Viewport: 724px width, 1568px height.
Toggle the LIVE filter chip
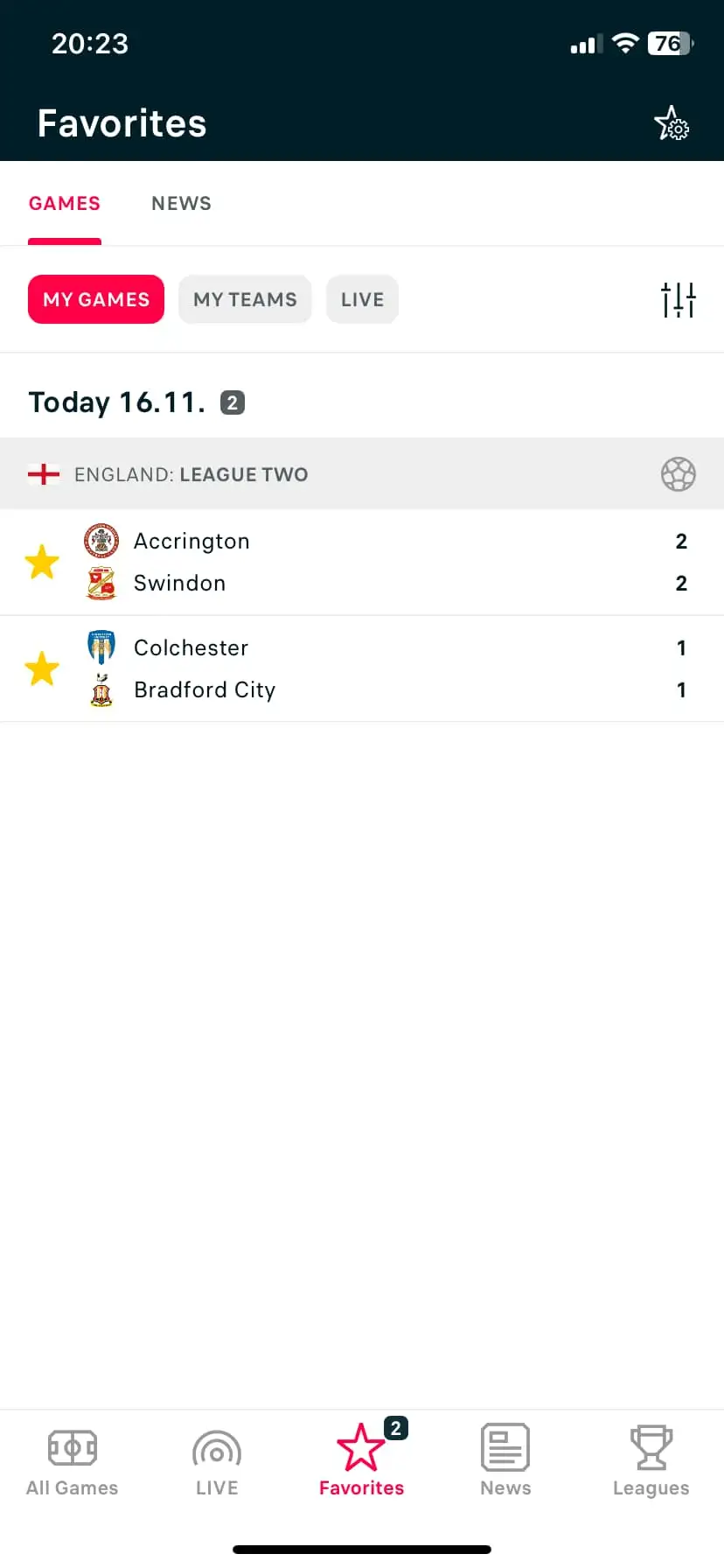click(362, 299)
